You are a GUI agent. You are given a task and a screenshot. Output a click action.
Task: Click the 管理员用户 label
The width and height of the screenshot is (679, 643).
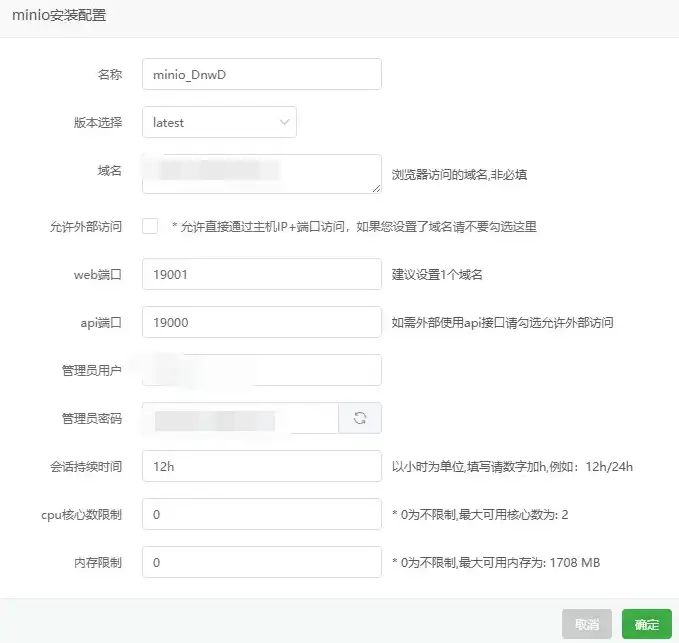tap(92, 371)
